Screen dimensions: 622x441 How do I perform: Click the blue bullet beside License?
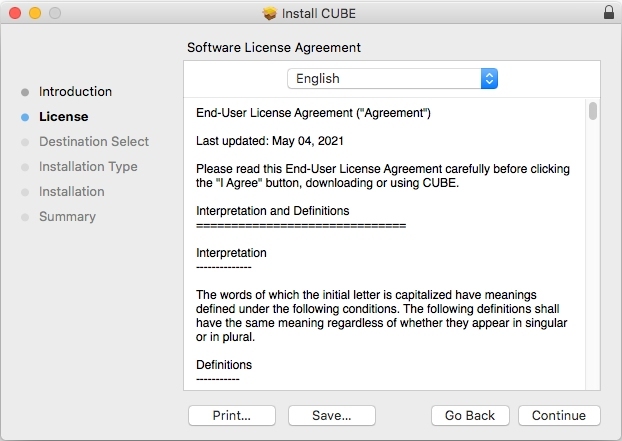pos(25,117)
